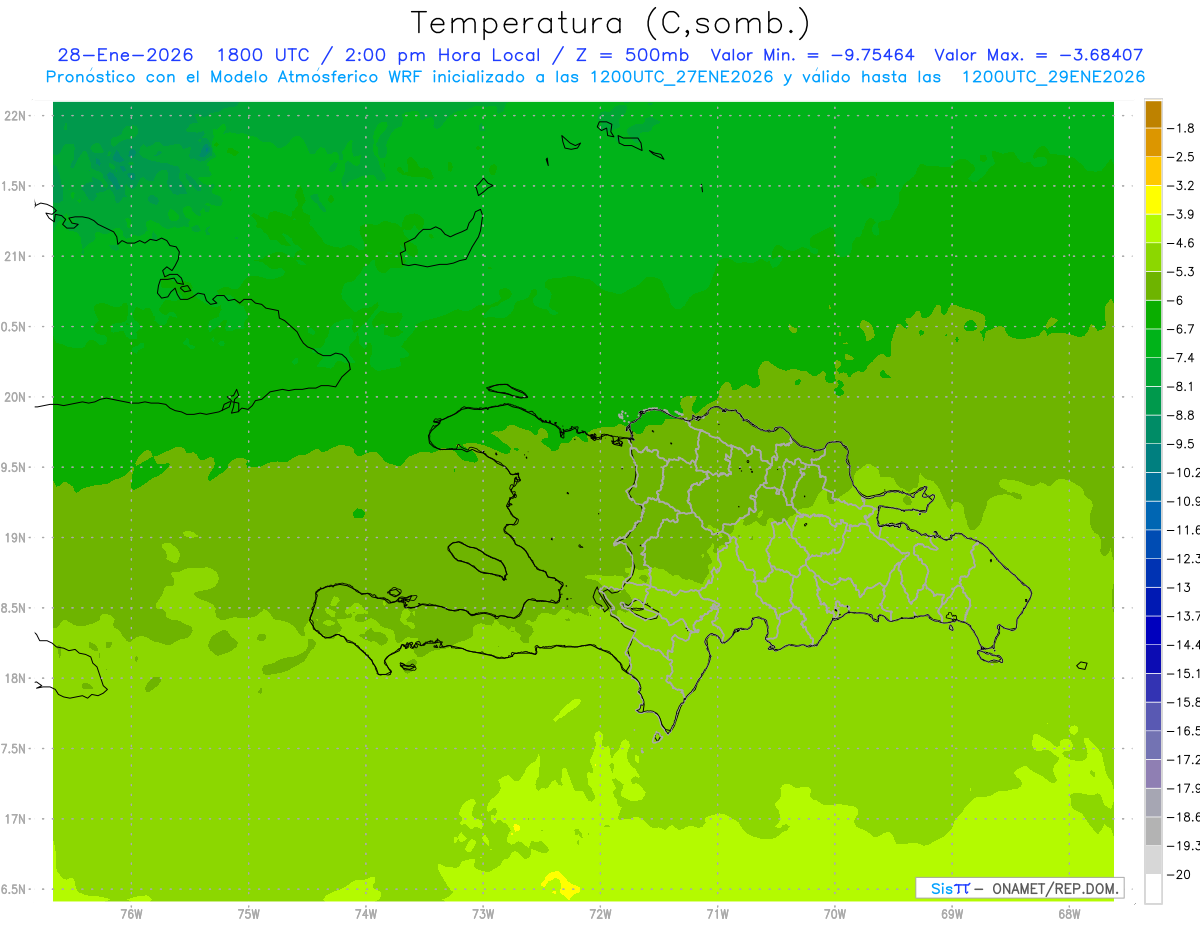
Task: Click the '71W' longitude label
Action: coord(717,914)
